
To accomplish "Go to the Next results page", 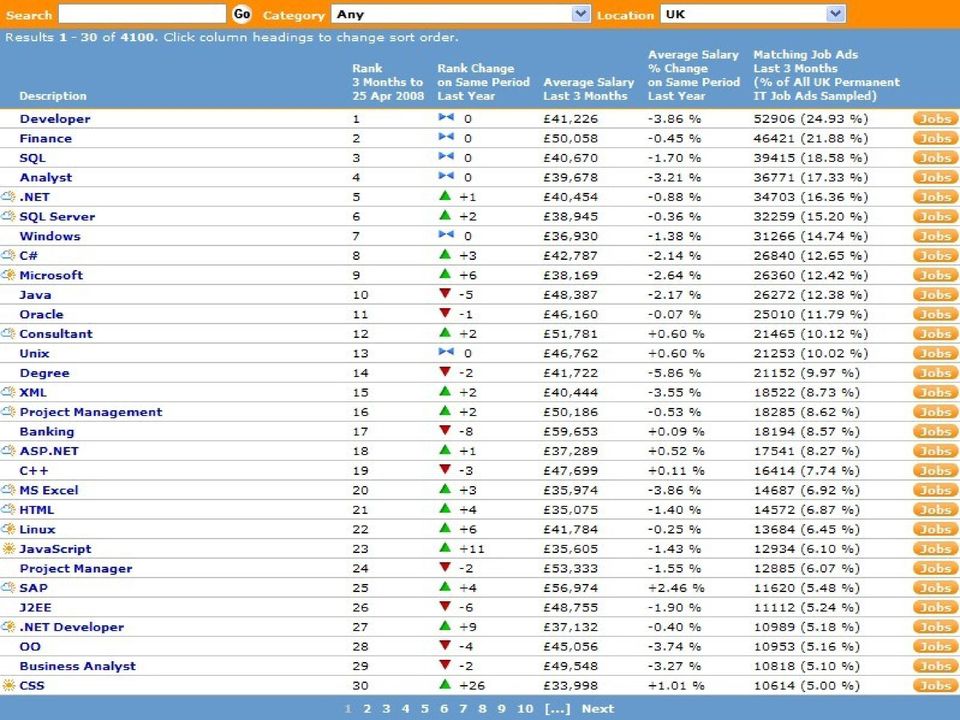I will pos(598,708).
